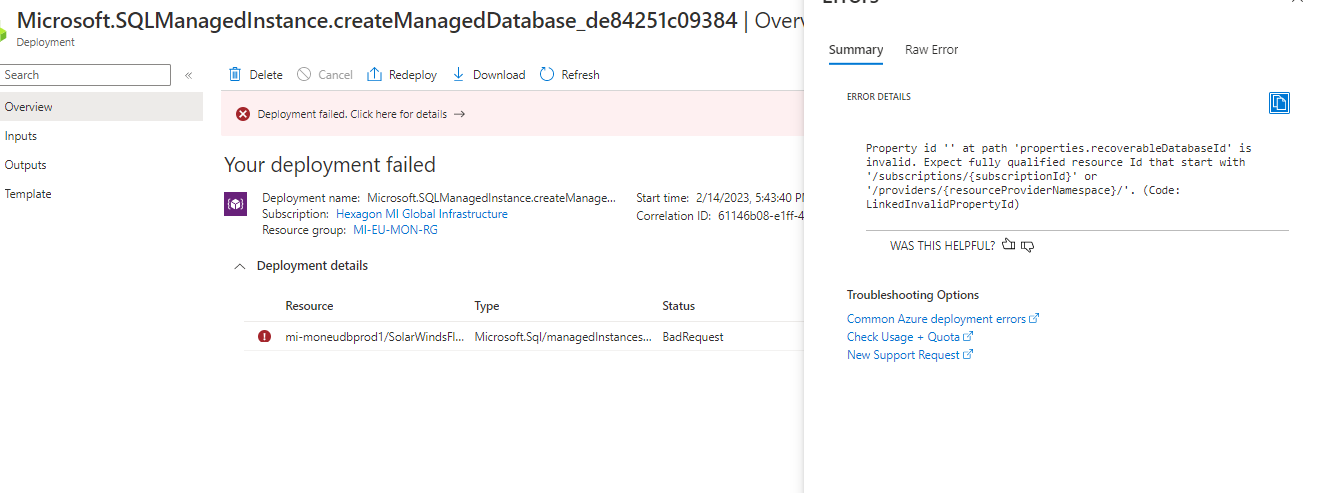Click the Resource column header

[x=309, y=306]
